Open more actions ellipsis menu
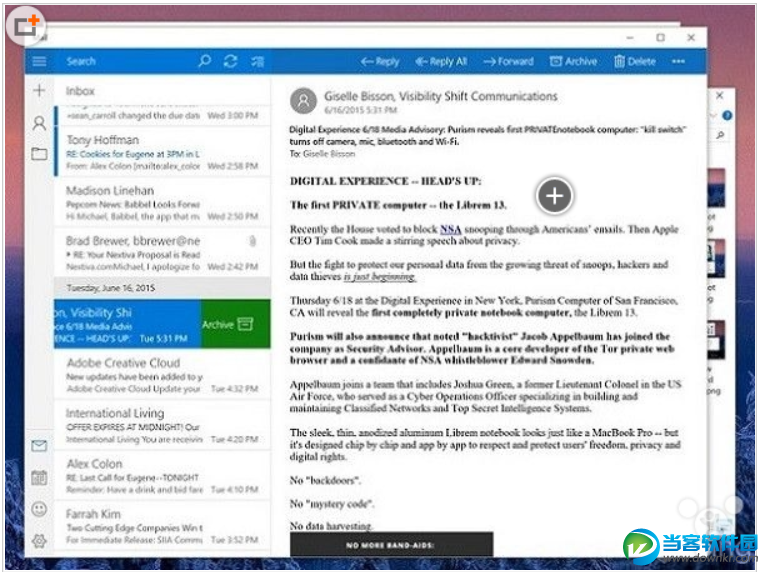759x572 pixels. coord(678,61)
